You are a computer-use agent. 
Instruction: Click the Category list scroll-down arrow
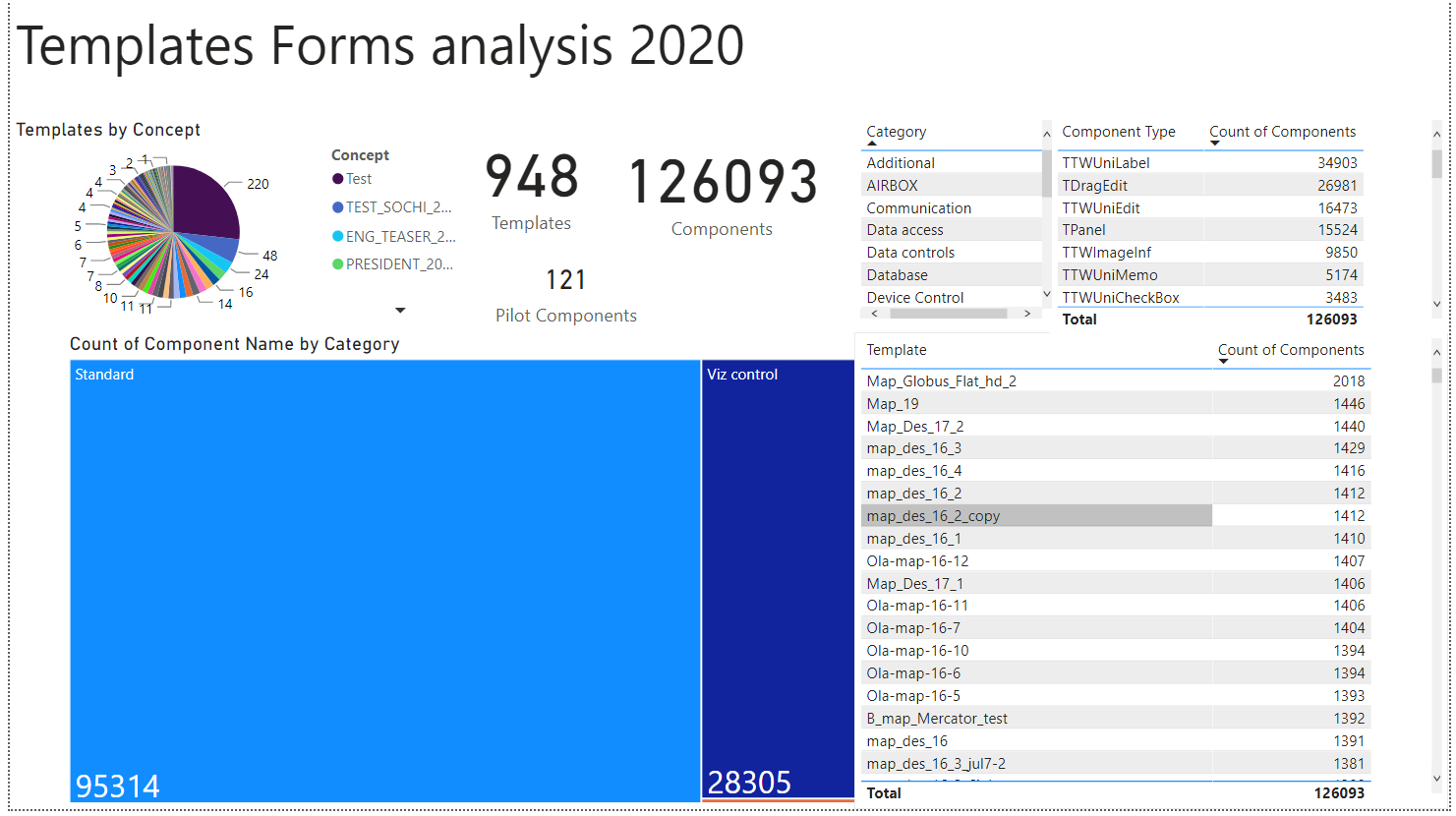(1046, 294)
